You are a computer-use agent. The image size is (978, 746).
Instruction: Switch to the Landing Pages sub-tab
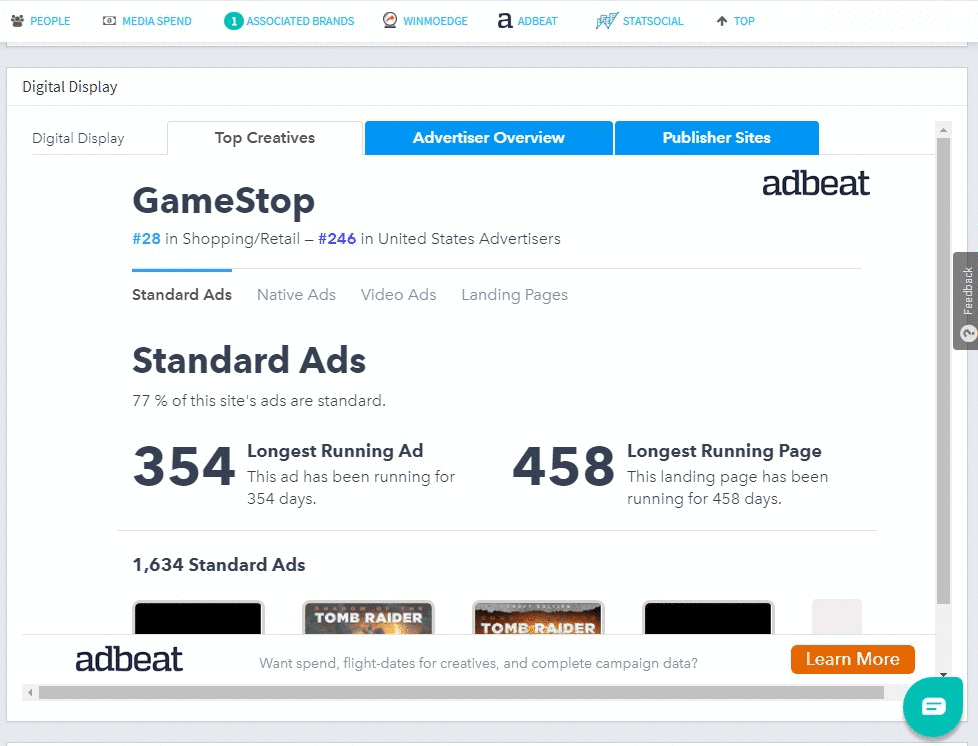click(x=515, y=294)
